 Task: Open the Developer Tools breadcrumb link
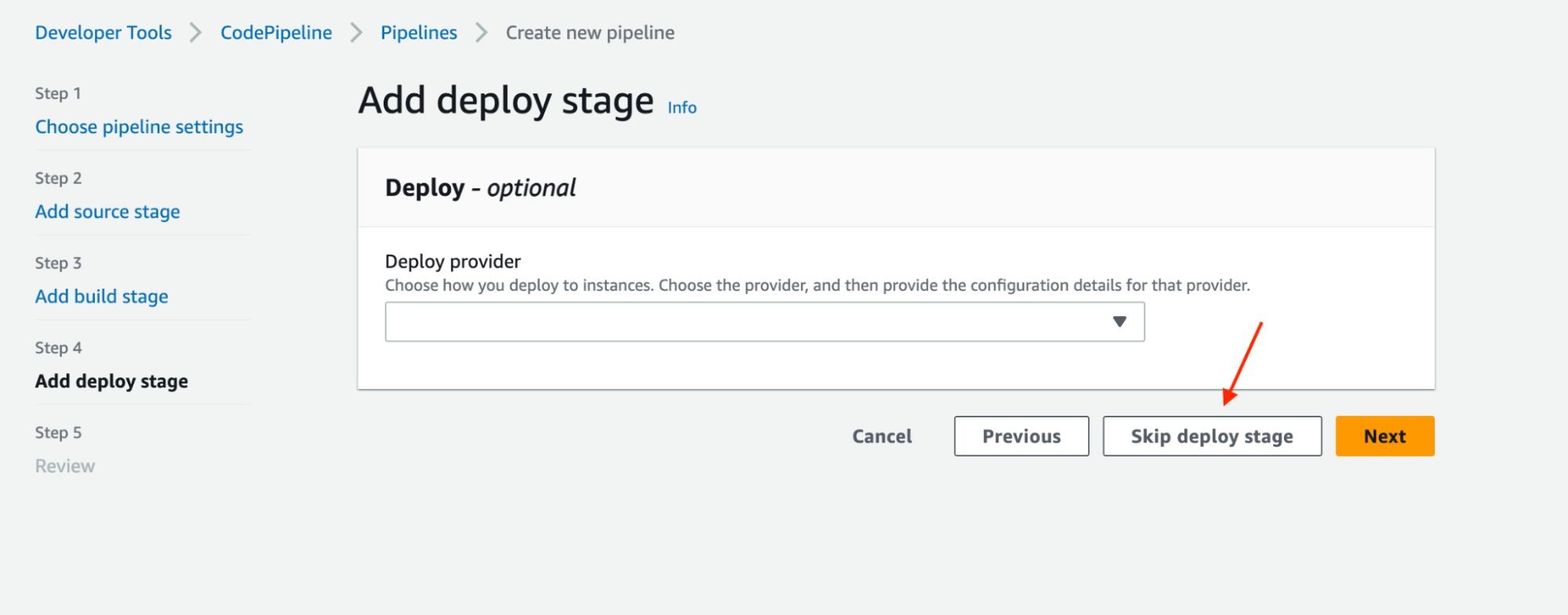(x=104, y=33)
